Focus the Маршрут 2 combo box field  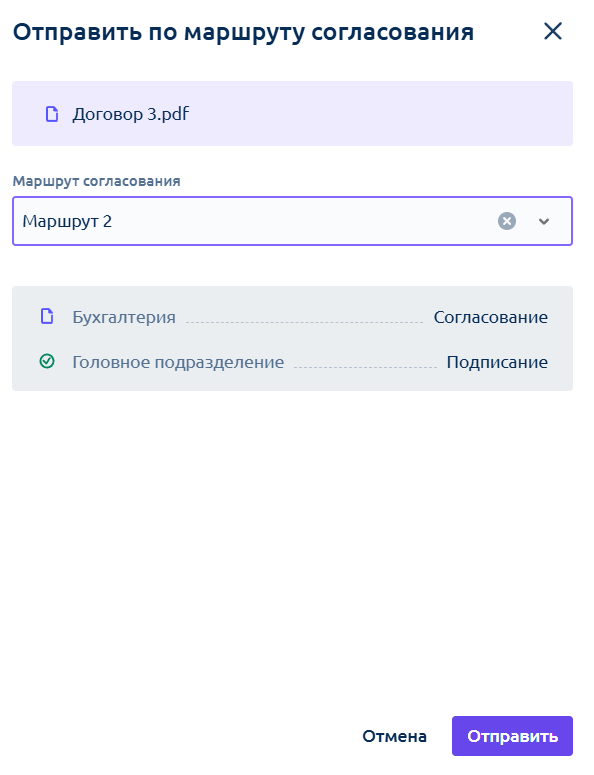(292, 221)
